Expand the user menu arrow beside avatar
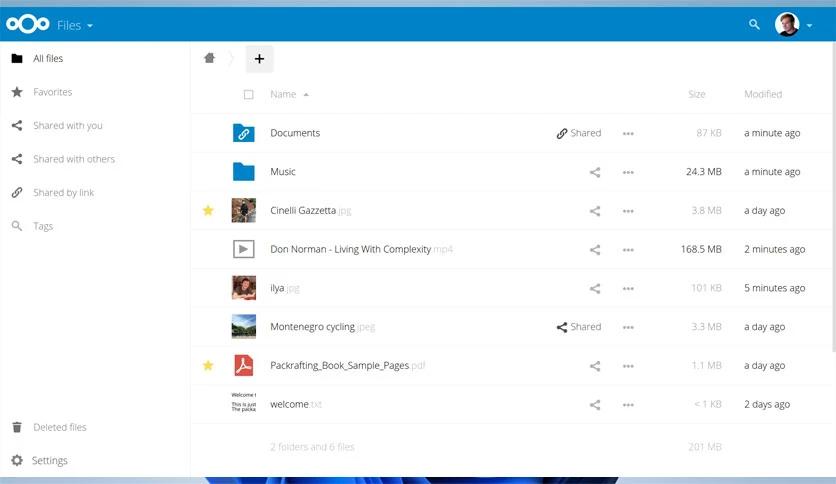836x484 pixels. (x=809, y=26)
